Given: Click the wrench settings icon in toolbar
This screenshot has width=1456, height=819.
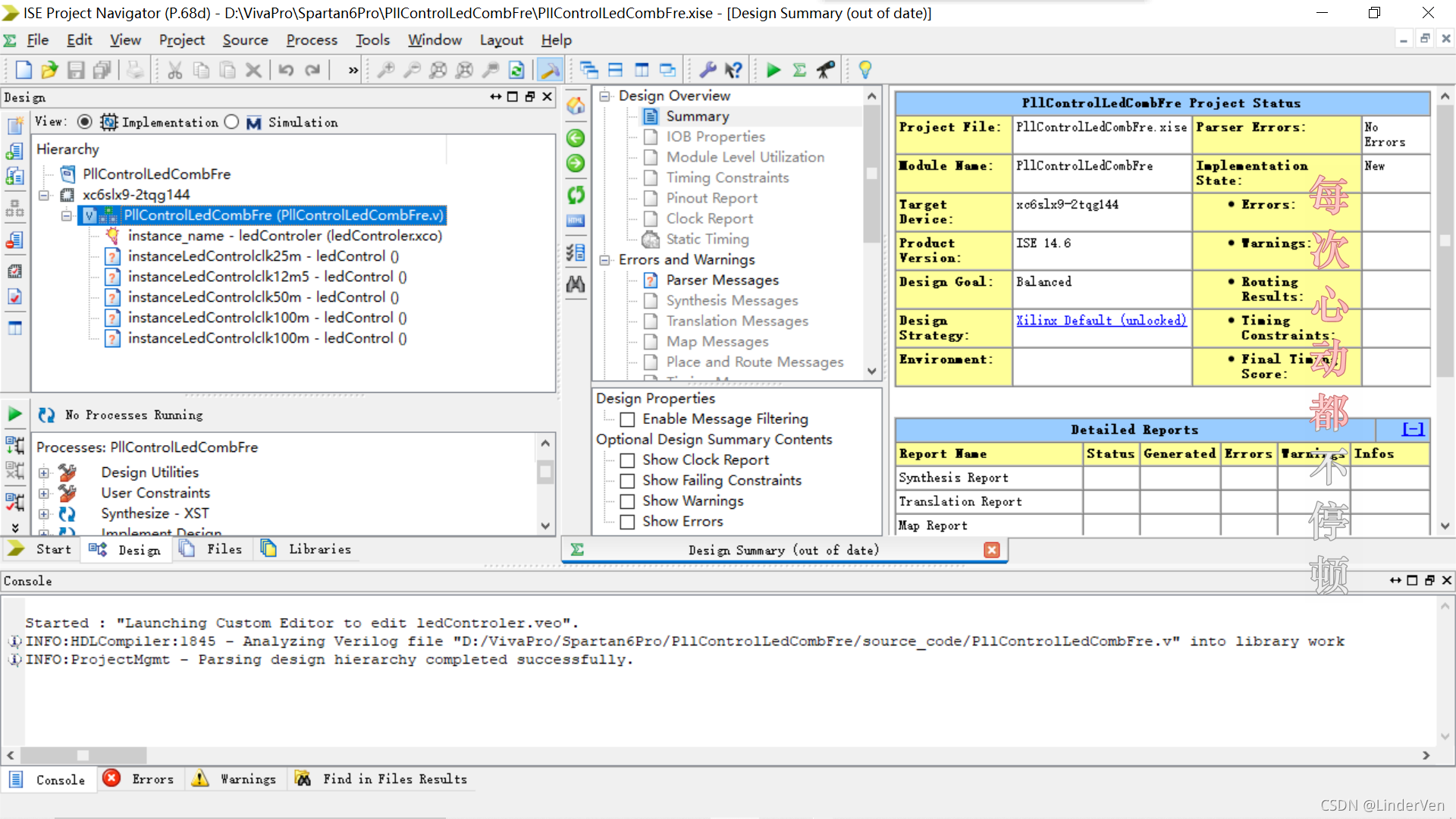Looking at the screenshot, I should point(708,71).
